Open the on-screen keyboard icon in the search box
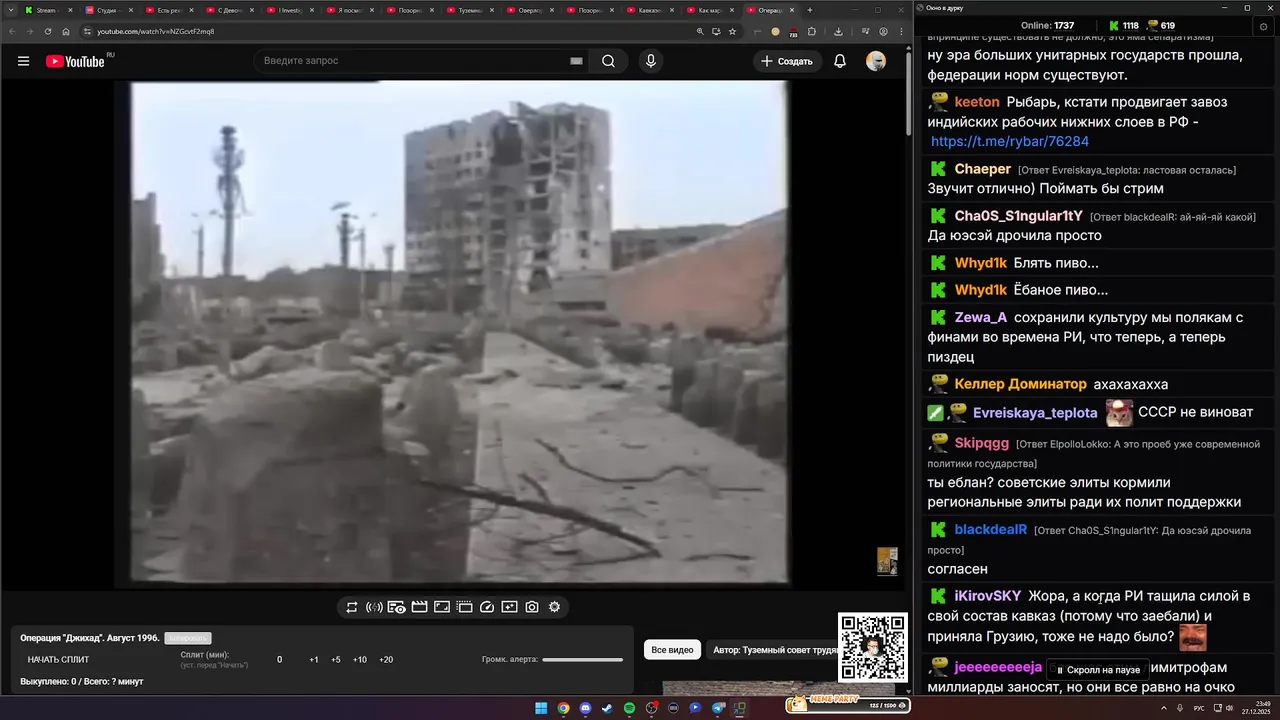 pyautogui.click(x=576, y=61)
